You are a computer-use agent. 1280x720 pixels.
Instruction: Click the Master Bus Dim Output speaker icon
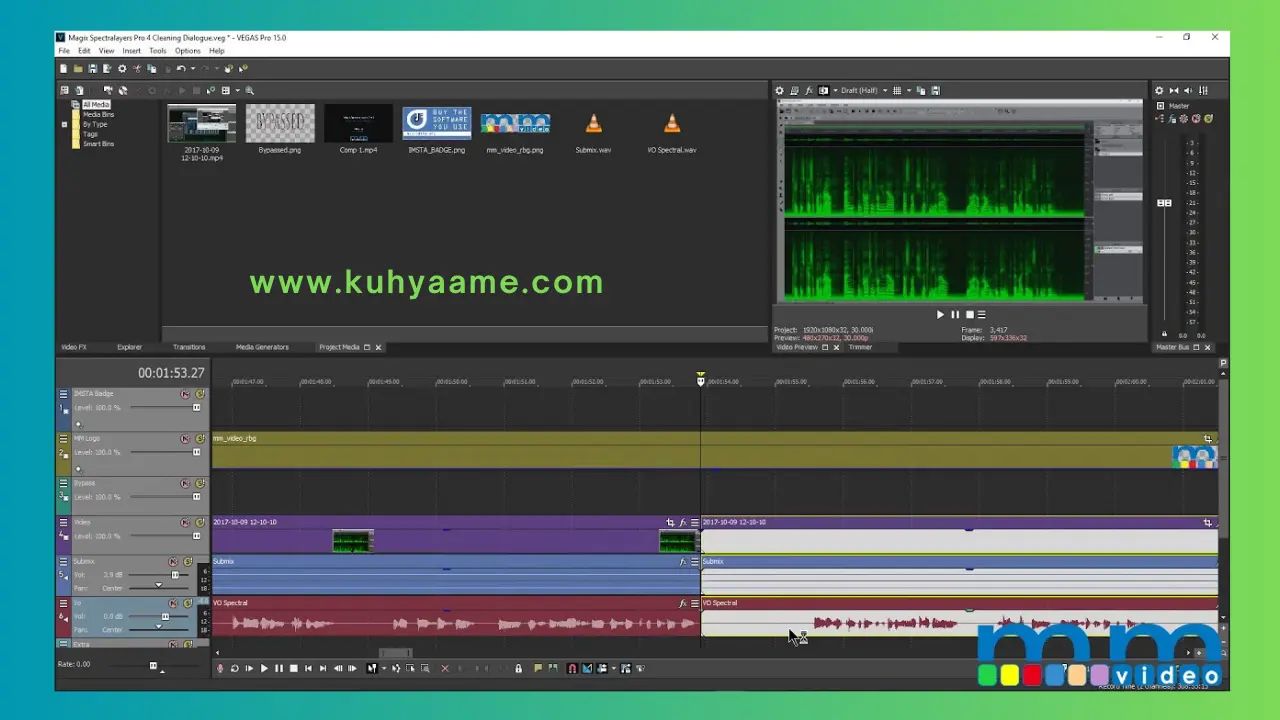(1188, 90)
